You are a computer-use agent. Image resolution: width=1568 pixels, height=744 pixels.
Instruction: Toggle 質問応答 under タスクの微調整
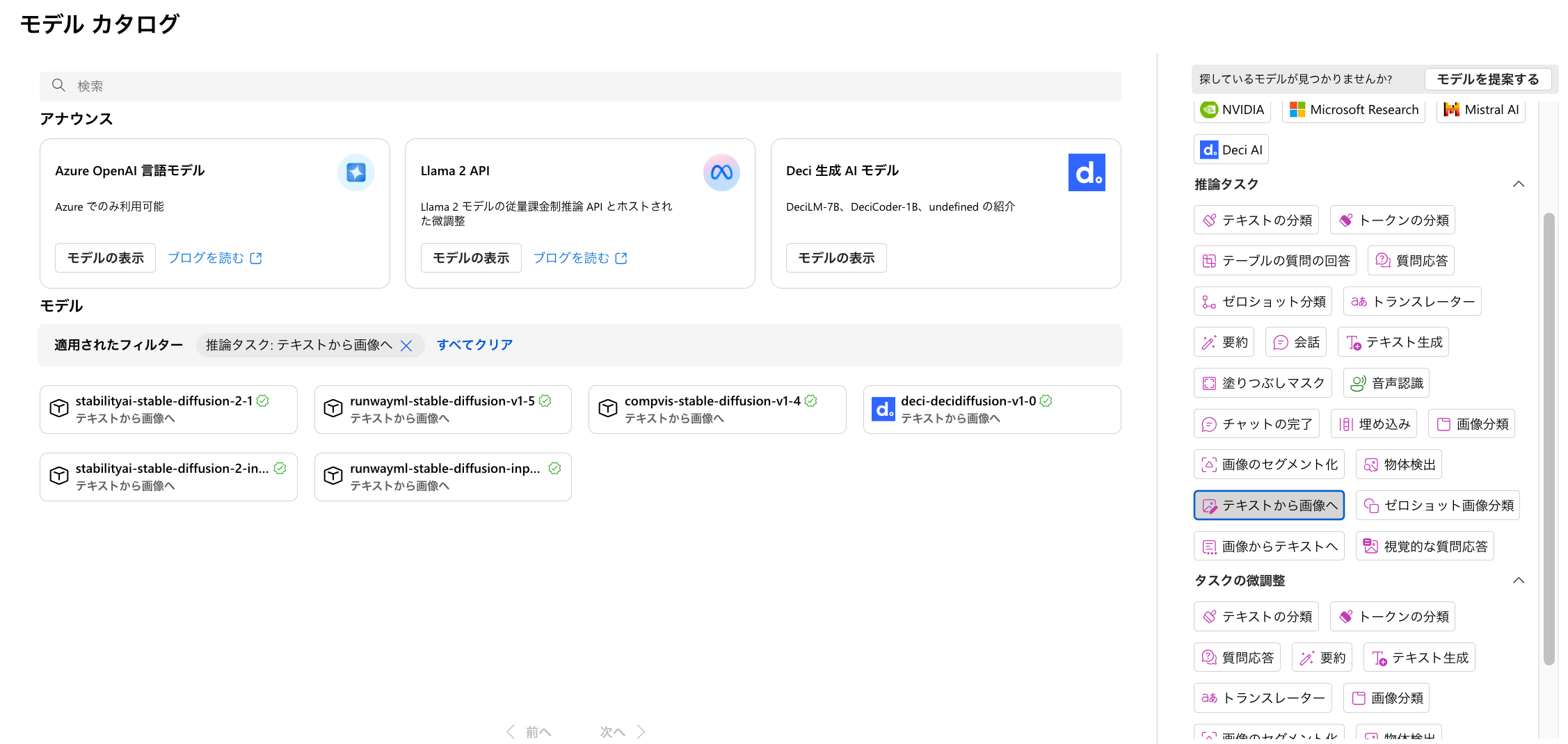tap(1238, 658)
